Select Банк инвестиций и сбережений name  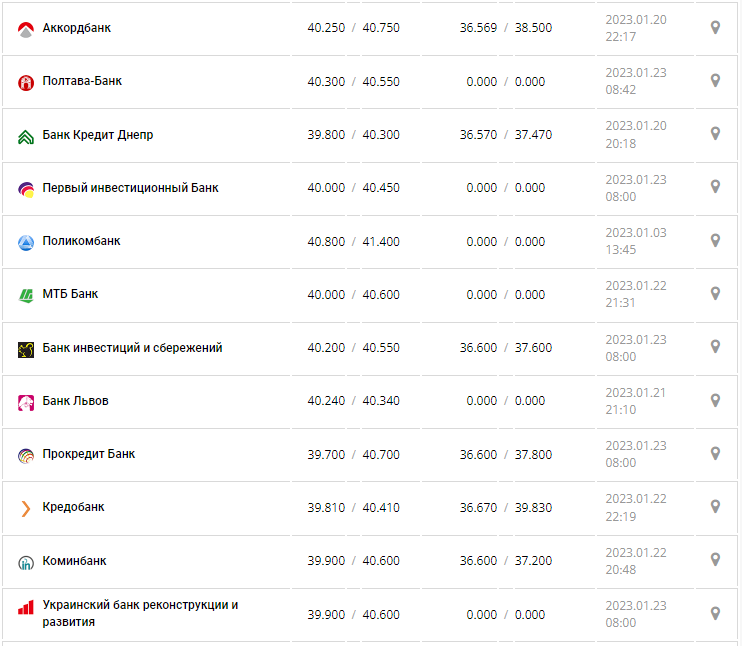point(132,348)
